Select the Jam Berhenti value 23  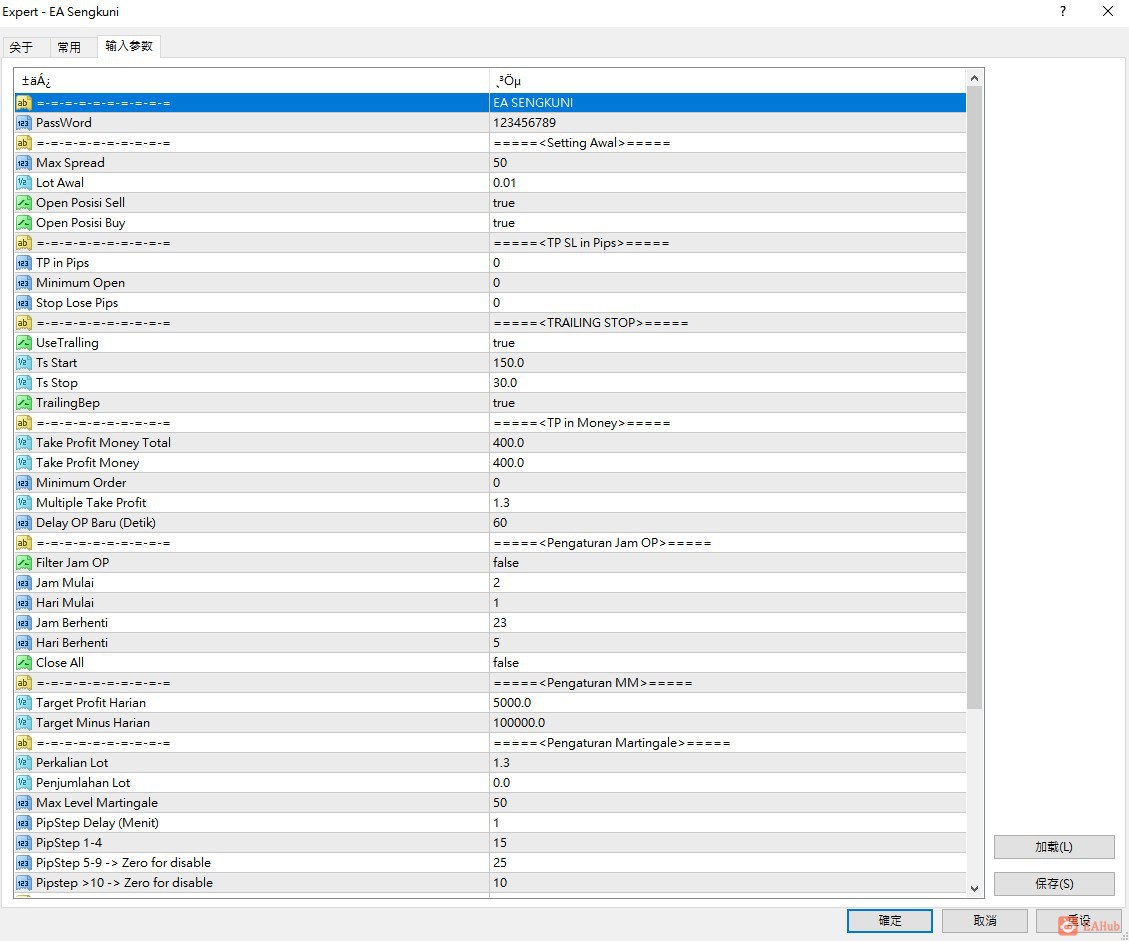tap(500, 623)
